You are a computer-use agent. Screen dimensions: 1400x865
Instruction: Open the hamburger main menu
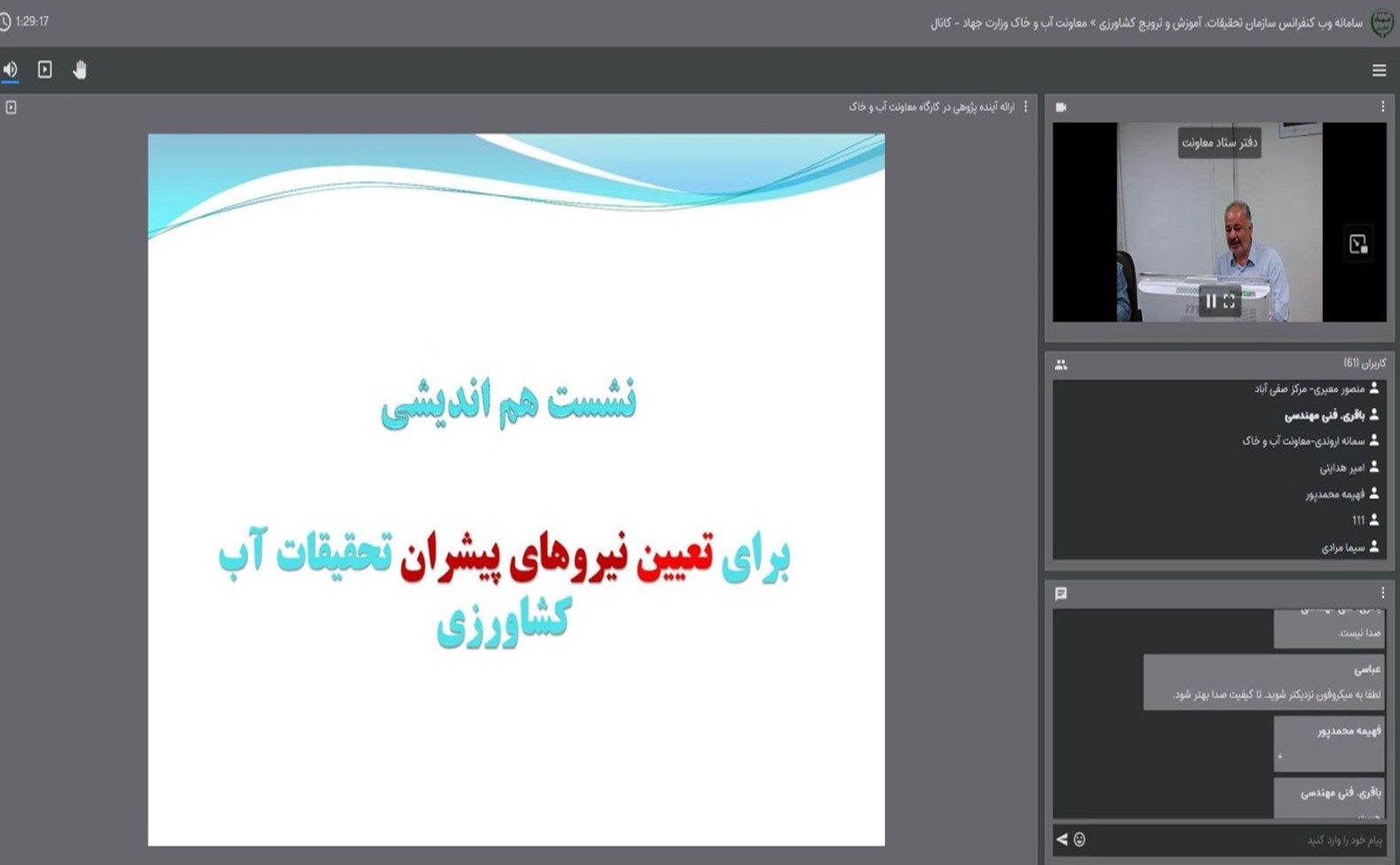pos(1379,70)
